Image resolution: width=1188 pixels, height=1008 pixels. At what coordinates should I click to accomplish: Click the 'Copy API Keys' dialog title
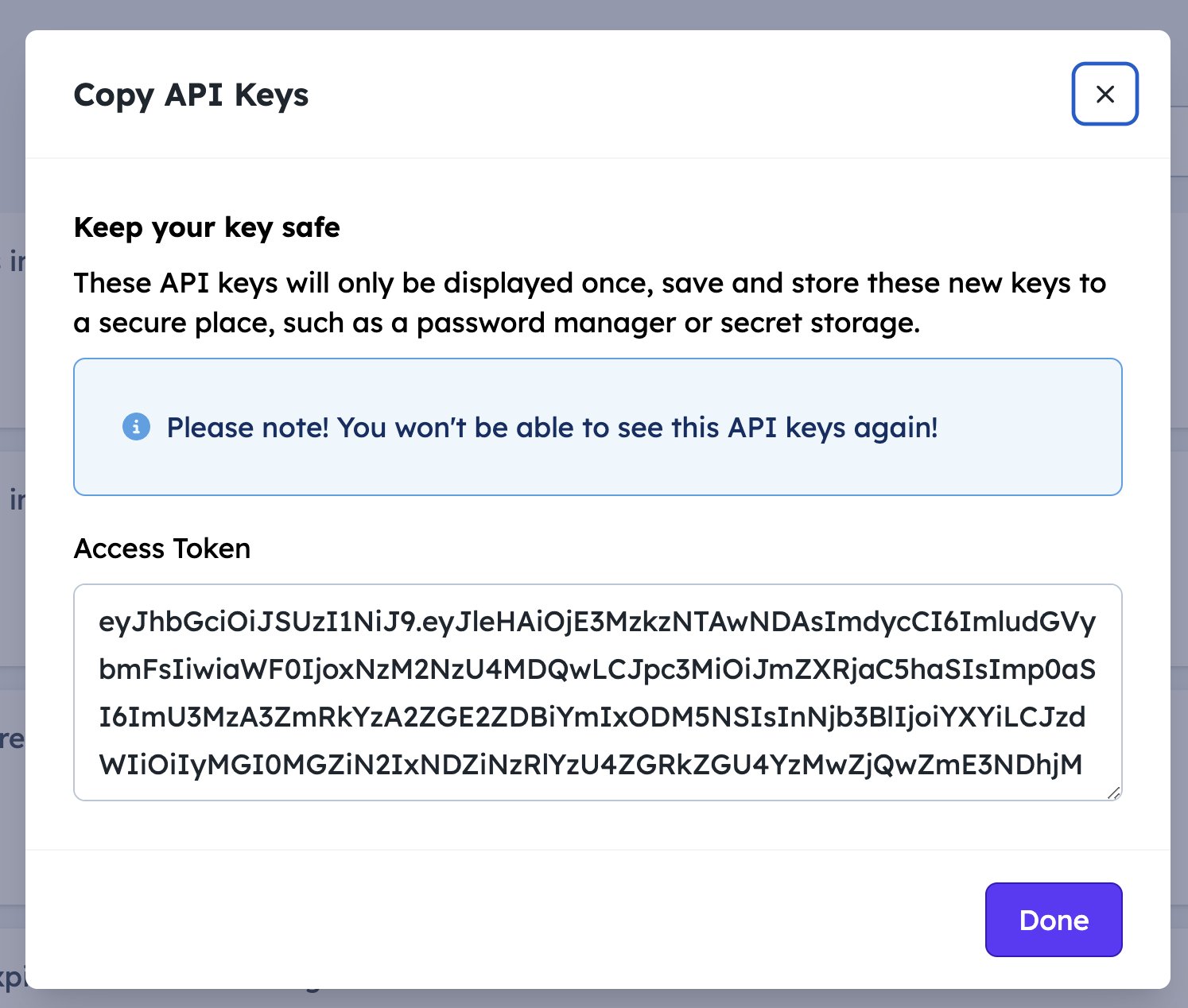click(x=191, y=95)
